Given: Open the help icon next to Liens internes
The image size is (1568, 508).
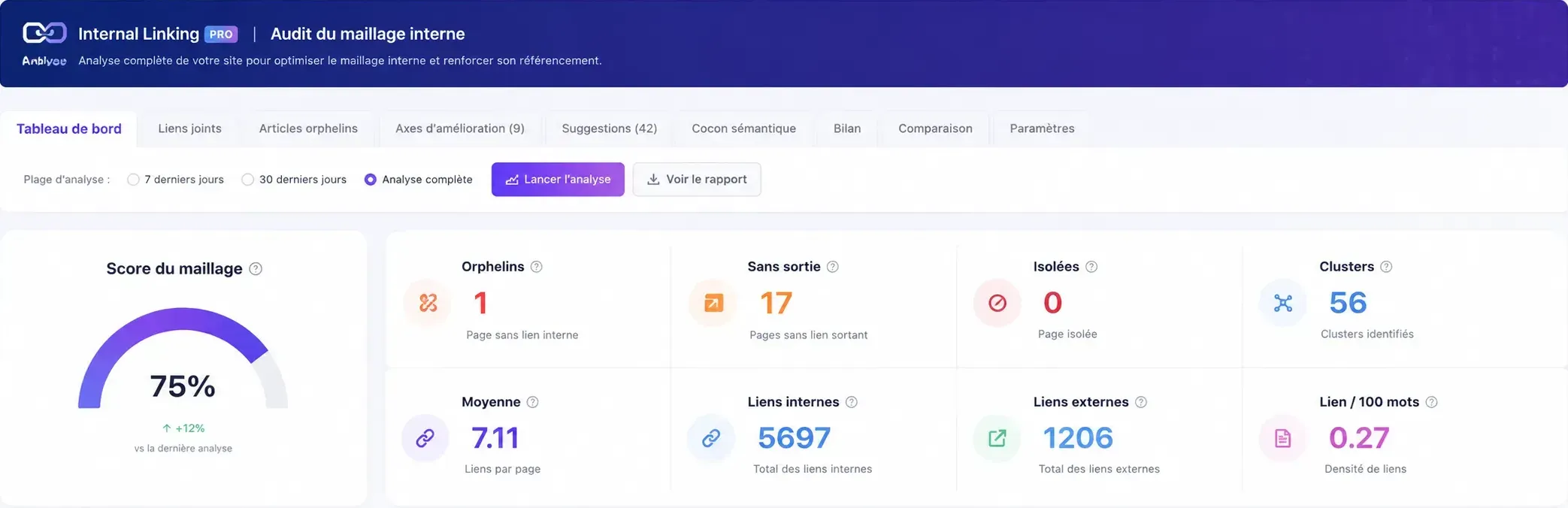Looking at the screenshot, I should (x=852, y=402).
